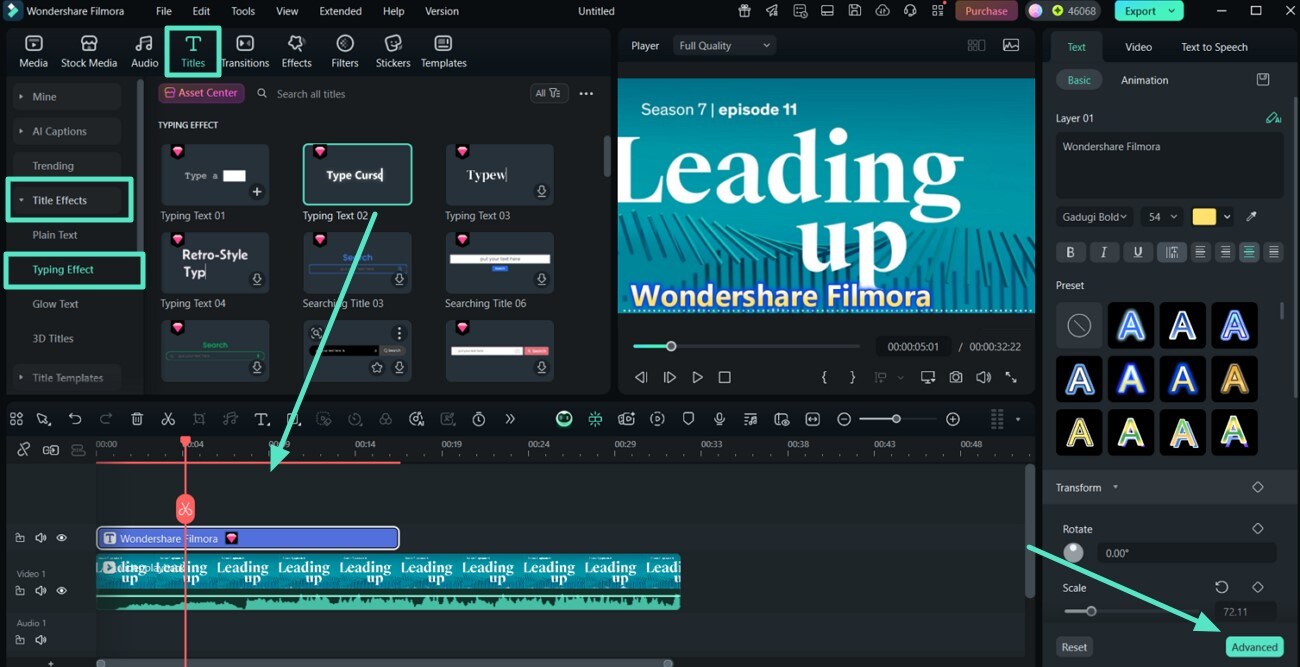Open the more options ellipsis in titles panel
Image resolution: width=1300 pixels, height=667 pixels.
(586, 93)
